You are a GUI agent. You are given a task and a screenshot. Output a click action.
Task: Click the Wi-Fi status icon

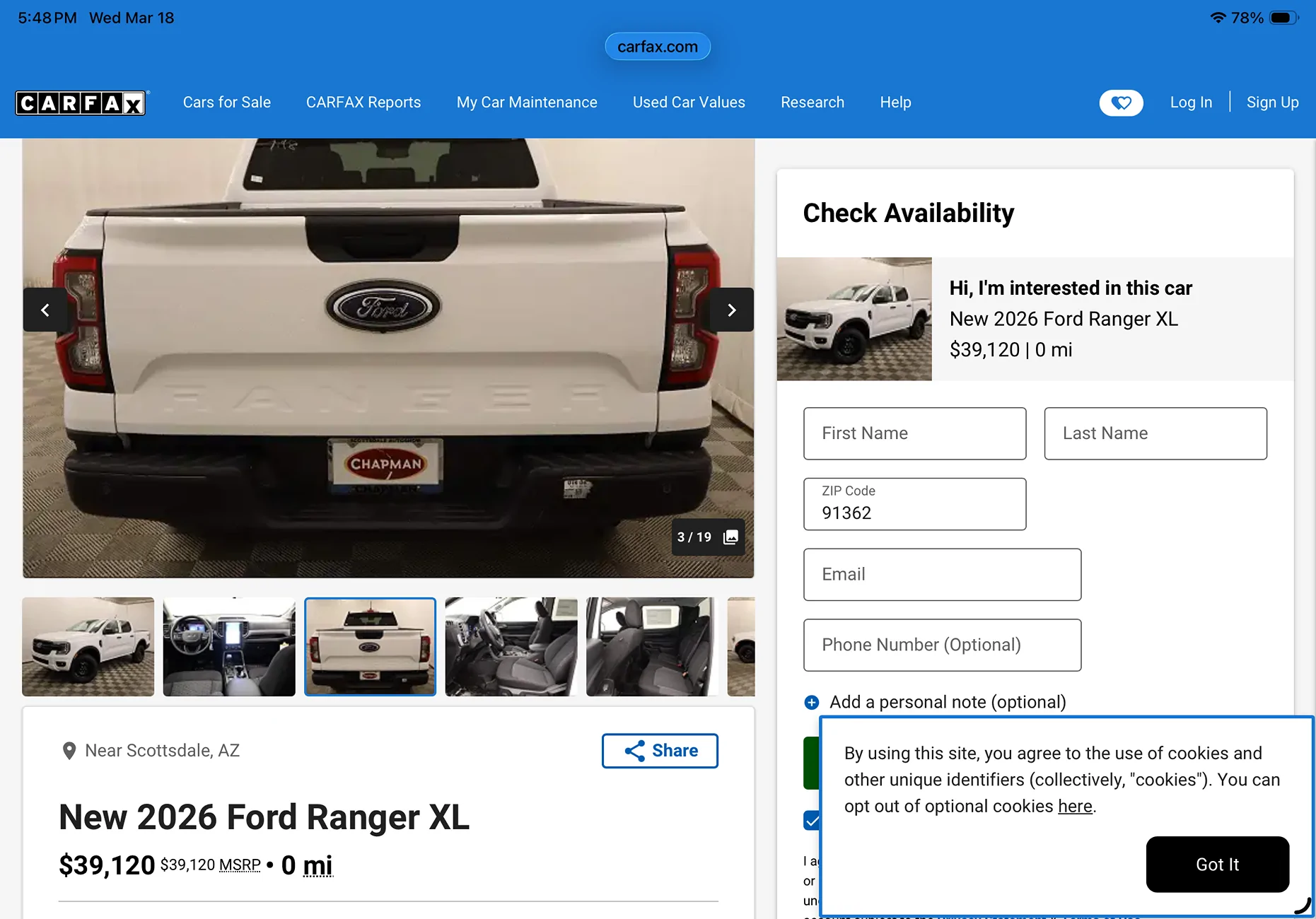click(x=1218, y=18)
